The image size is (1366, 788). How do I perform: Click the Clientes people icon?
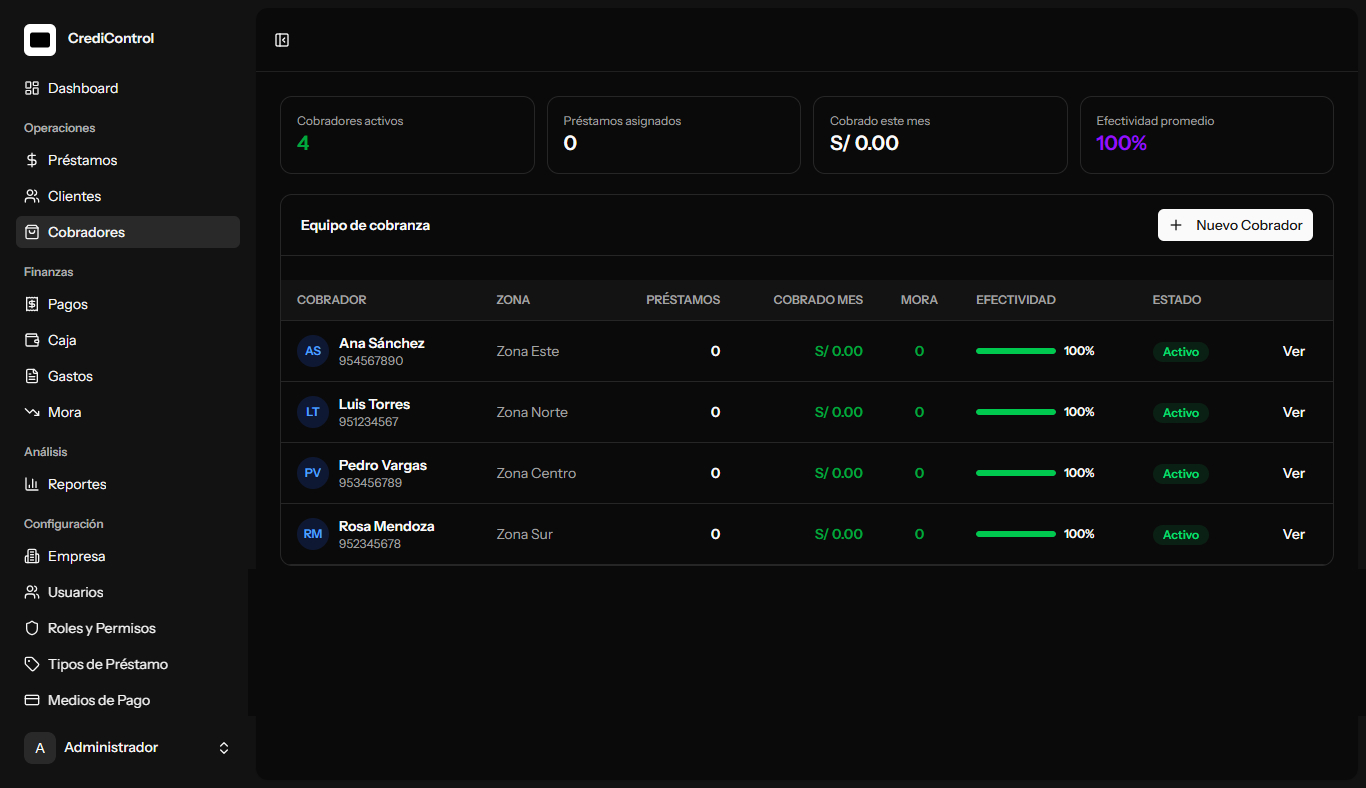[32, 196]
